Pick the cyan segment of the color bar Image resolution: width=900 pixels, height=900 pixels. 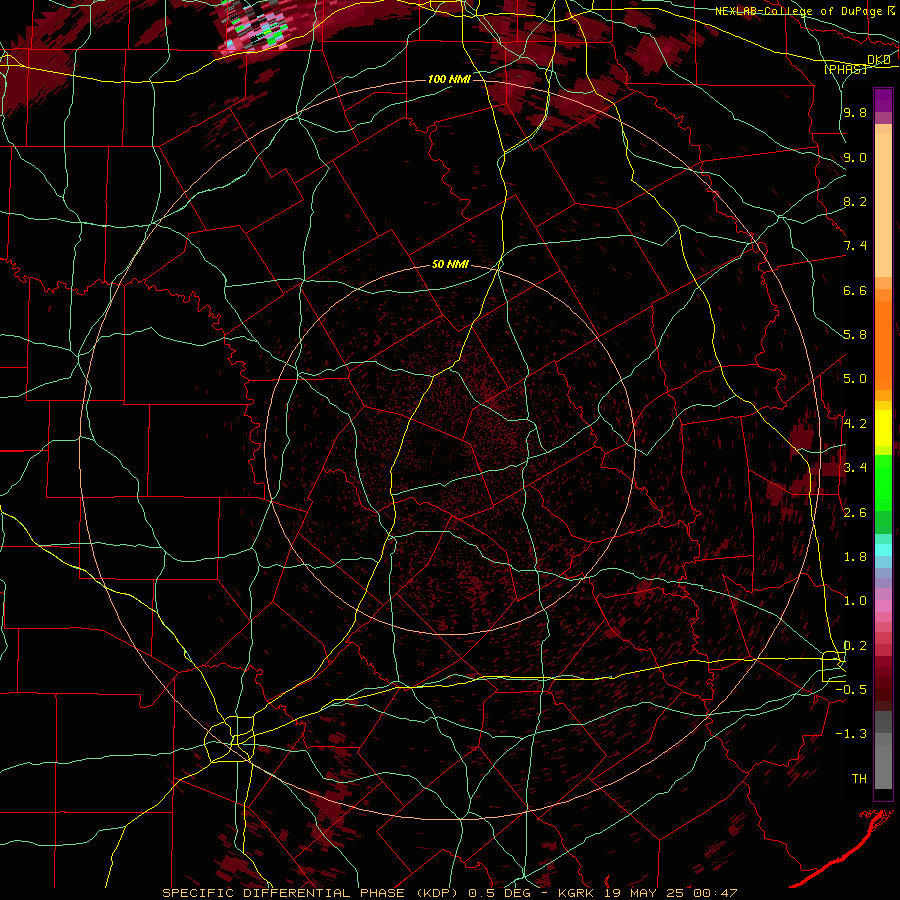pyautogui.click(x=883, y=550)
